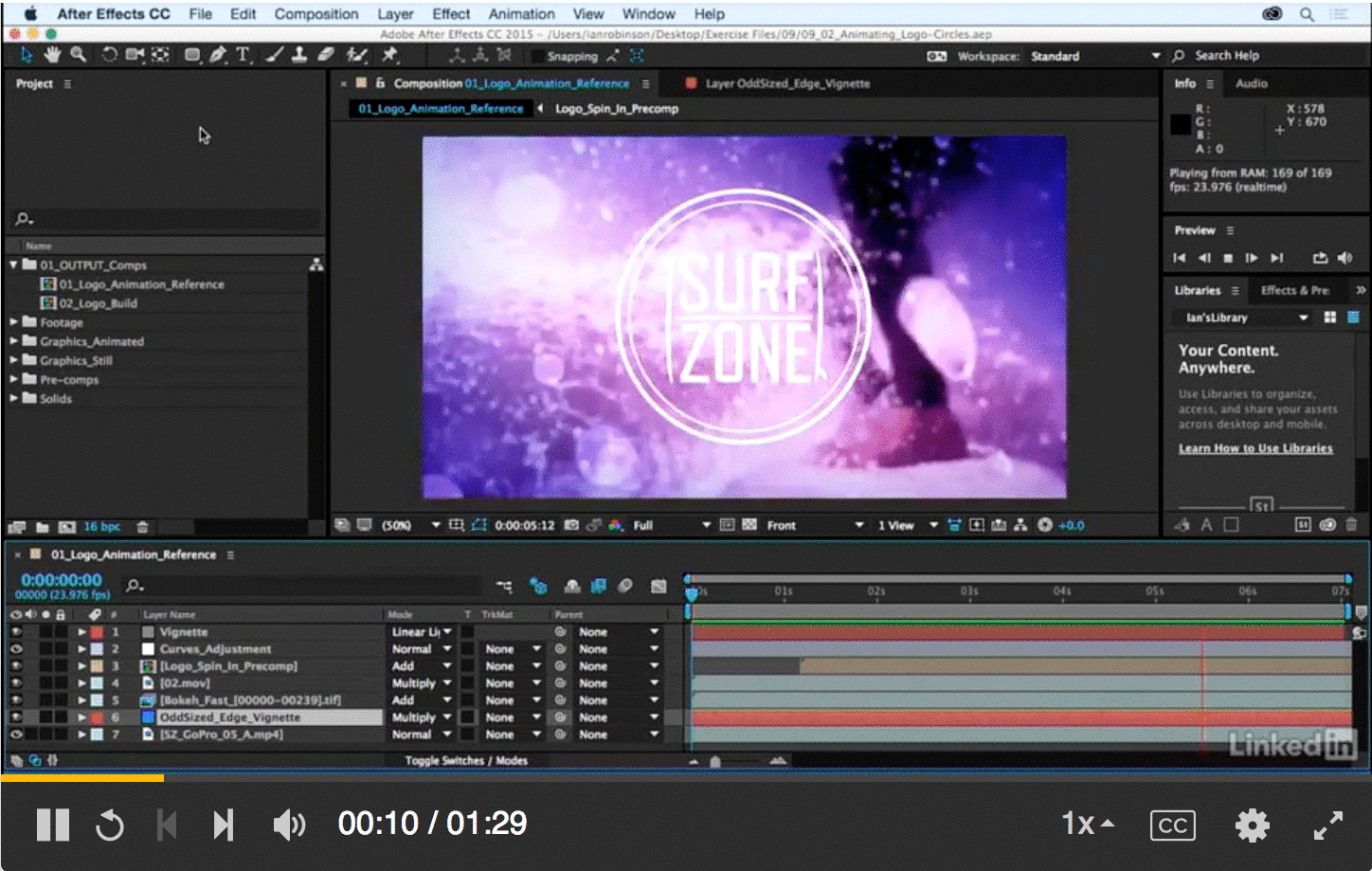Hide the OddSized_Edge_Vignette layer eye toggle
Image resolution: width=1372 pixels, height=871 pixels.
pyautogui.click(x=16, y=717)
